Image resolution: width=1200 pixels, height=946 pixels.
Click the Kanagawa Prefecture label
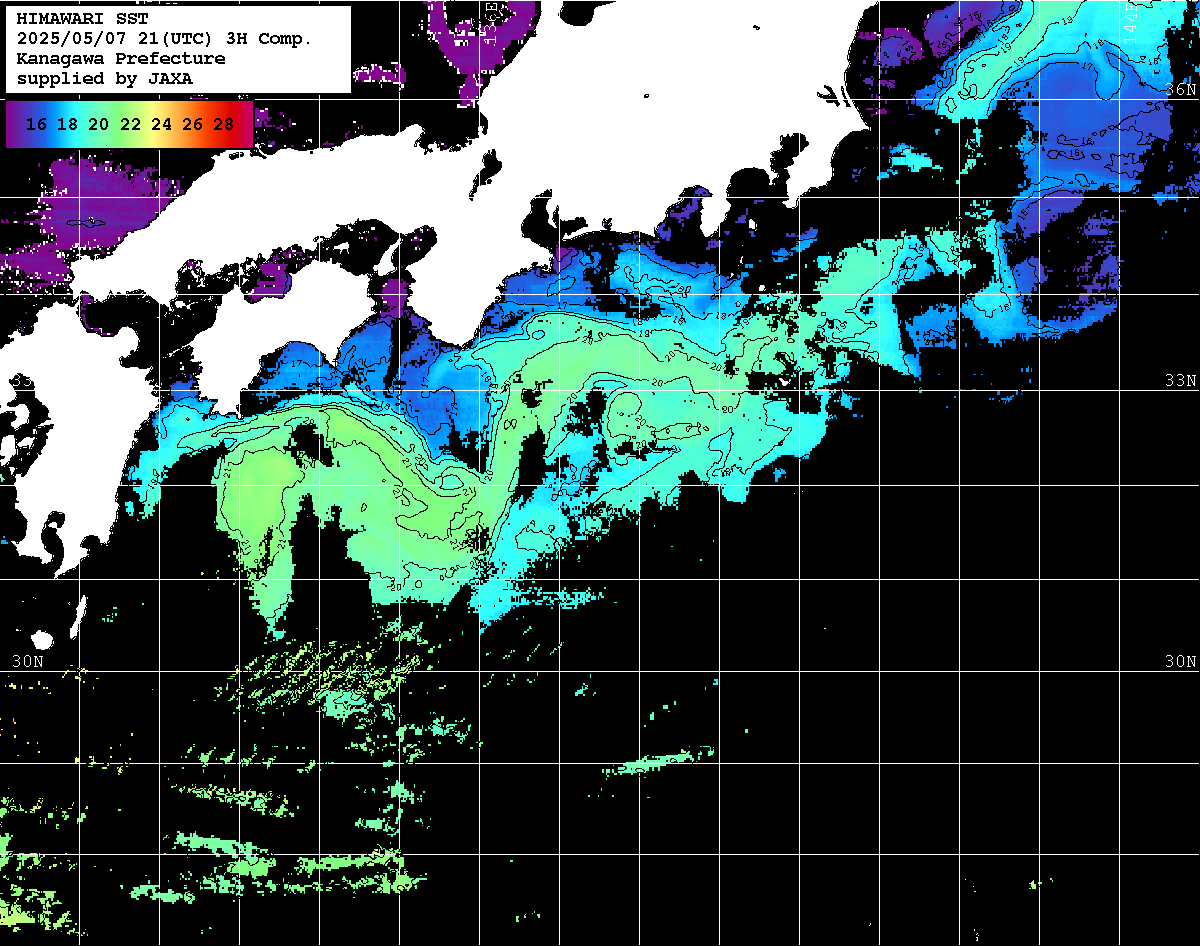121,59
